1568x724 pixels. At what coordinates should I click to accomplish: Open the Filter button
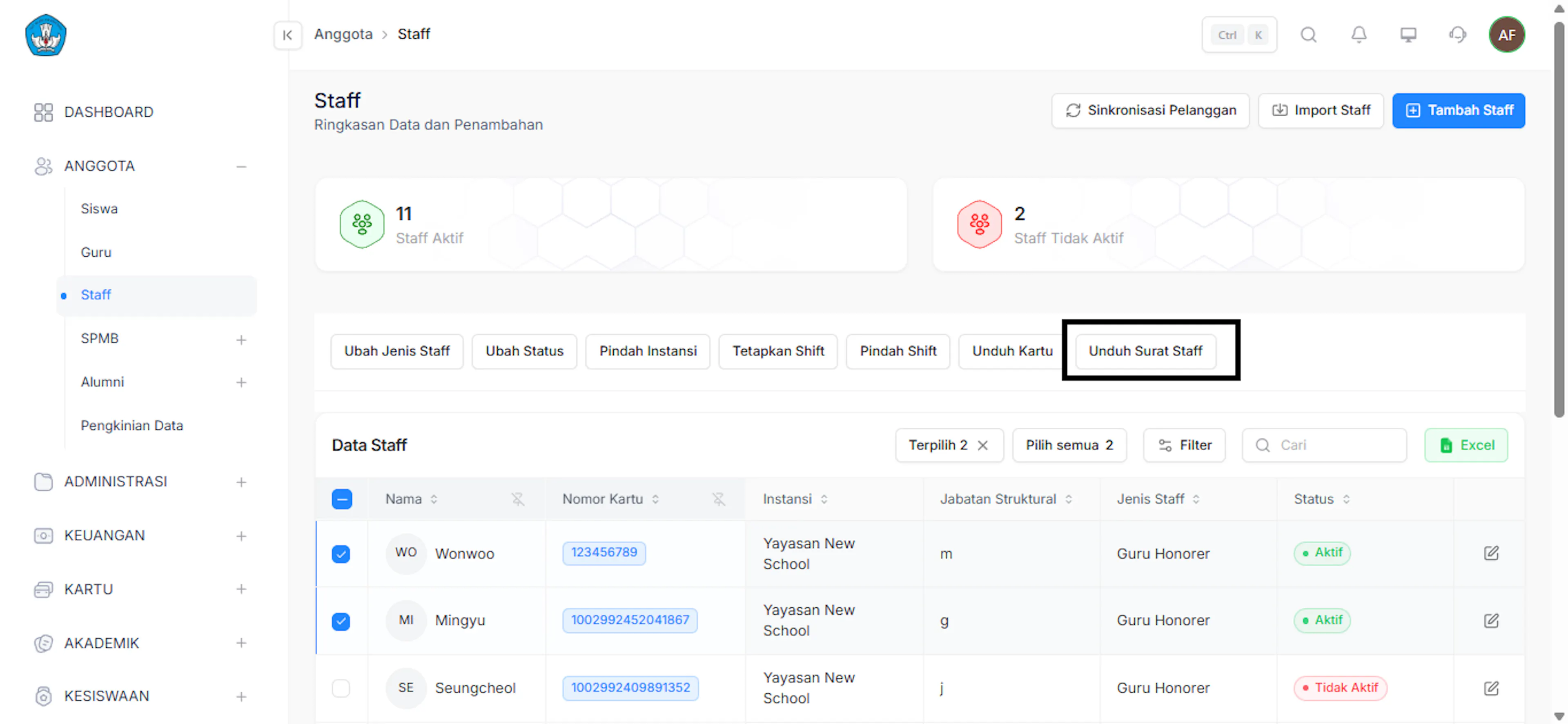[x=1184, y=445]
